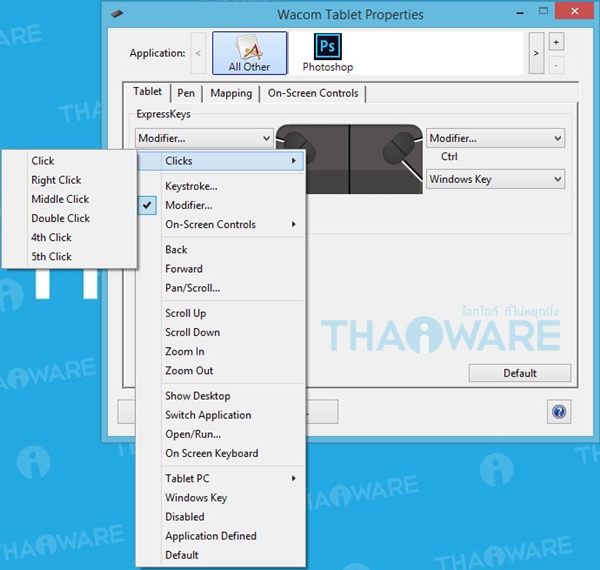Expand the Clicks submenu

pos(220,161)
